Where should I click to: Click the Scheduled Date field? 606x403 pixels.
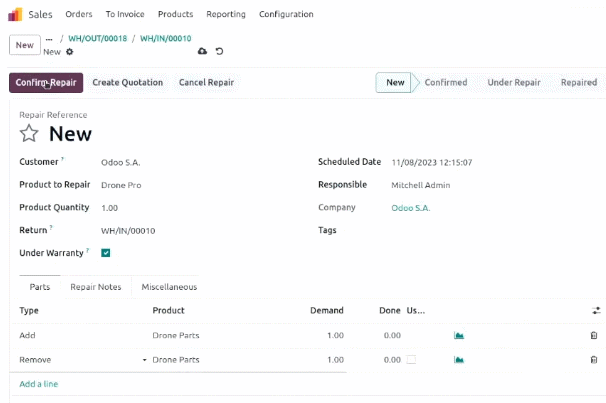tap(432, 162)
